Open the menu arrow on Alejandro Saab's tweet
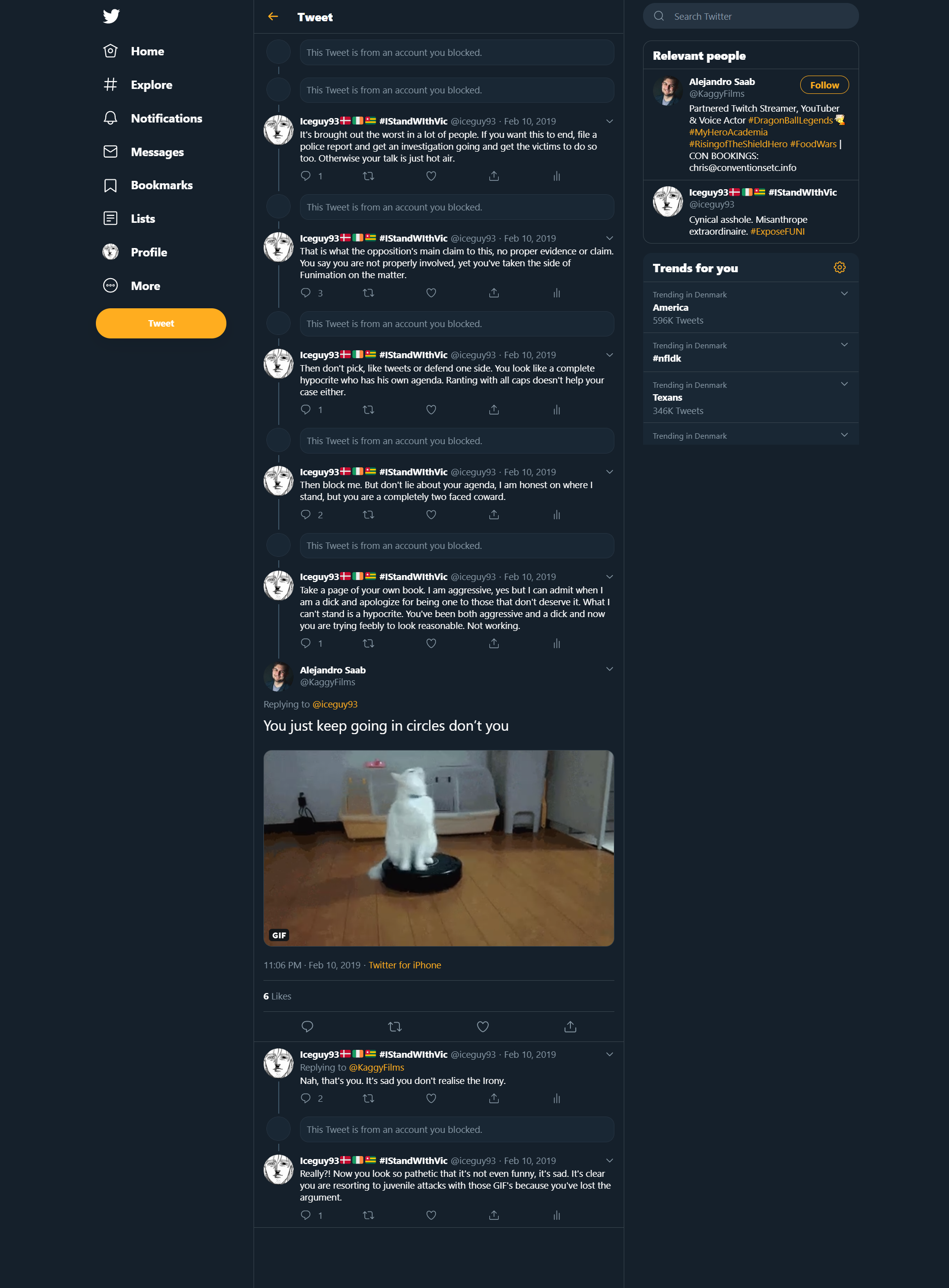This screenshot has width=949, height=1288. tap(609, 669)
